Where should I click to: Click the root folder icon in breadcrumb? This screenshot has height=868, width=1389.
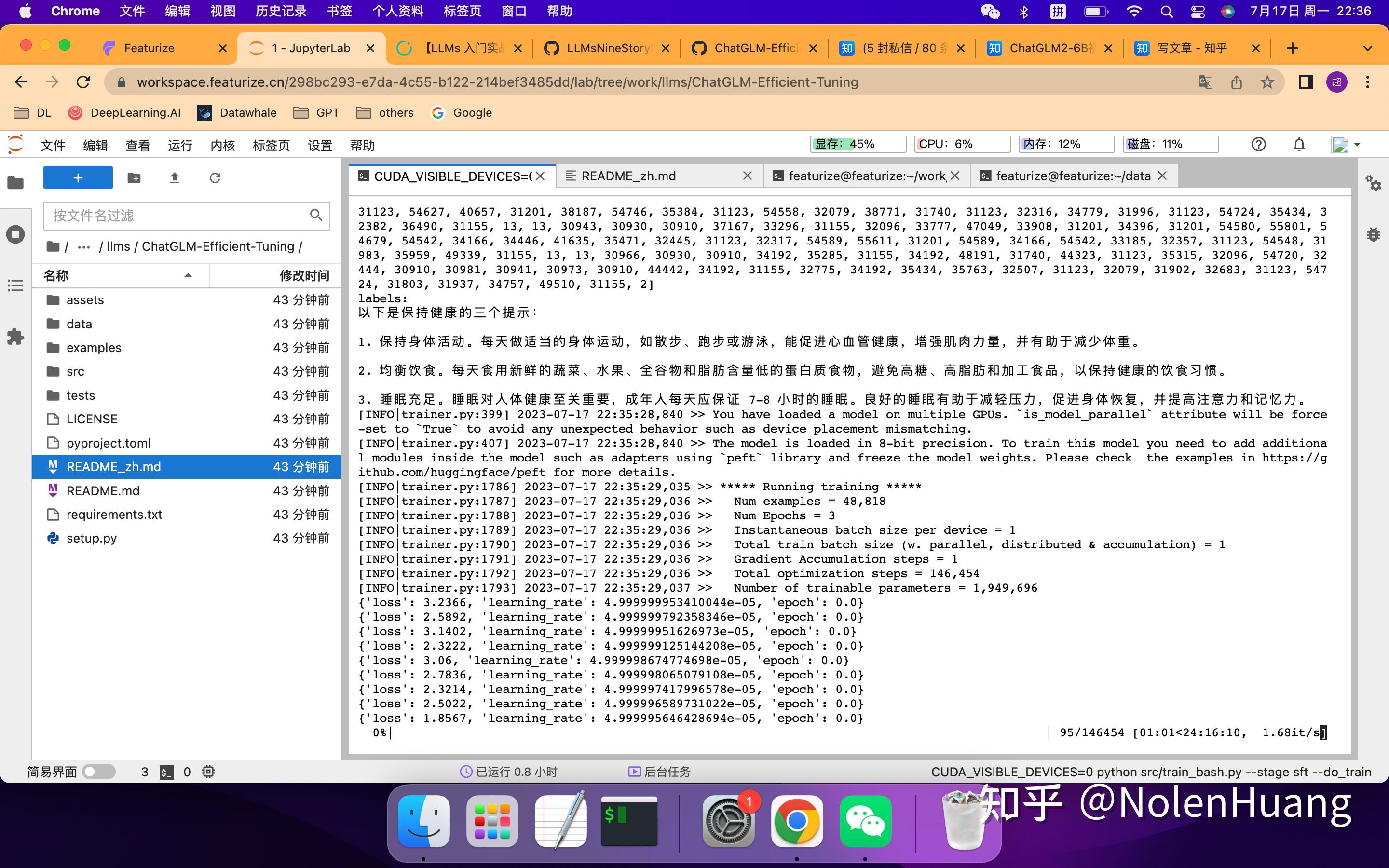(54, 247)
